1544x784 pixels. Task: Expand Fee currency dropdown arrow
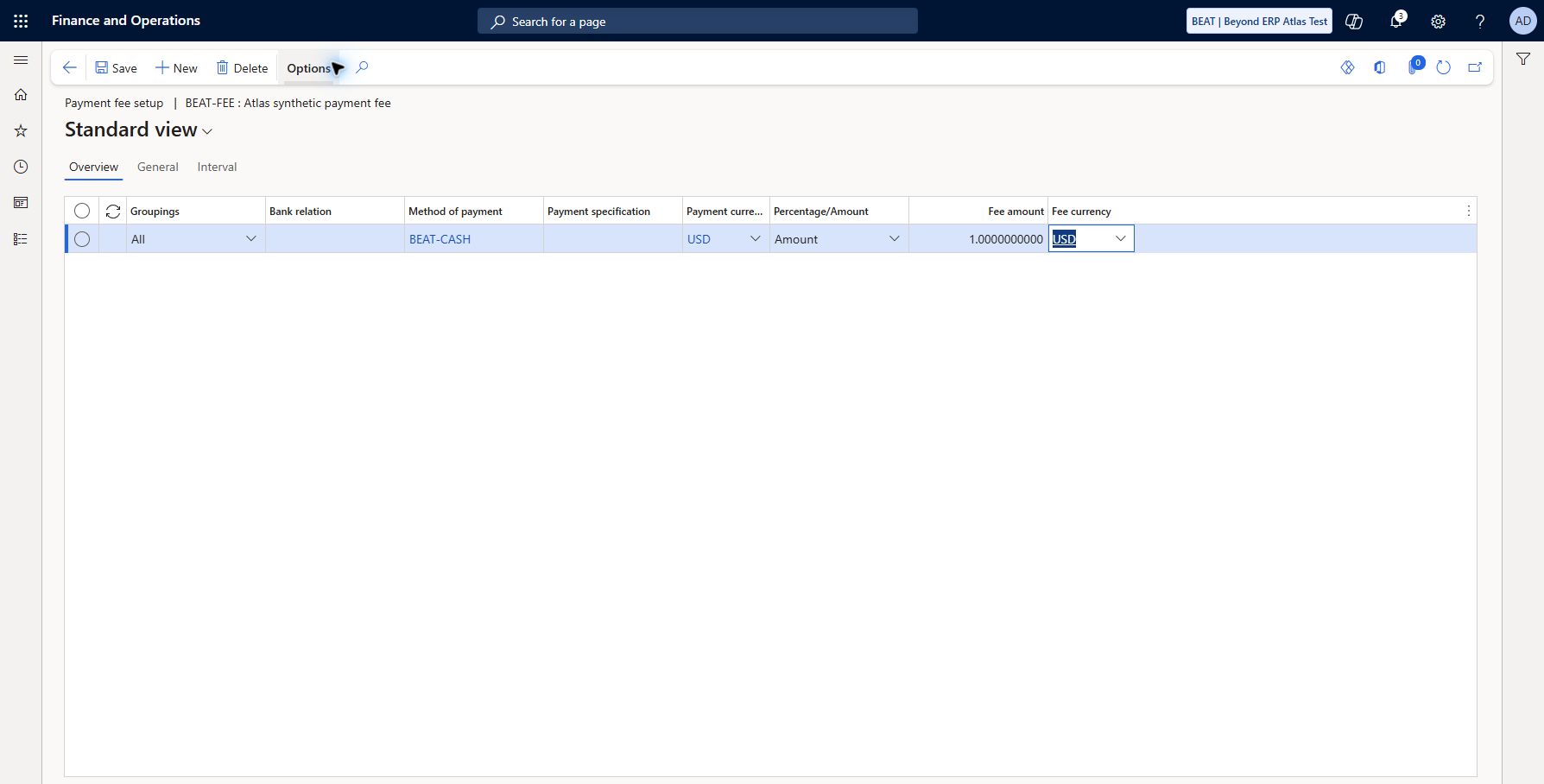click(1121, 238)
